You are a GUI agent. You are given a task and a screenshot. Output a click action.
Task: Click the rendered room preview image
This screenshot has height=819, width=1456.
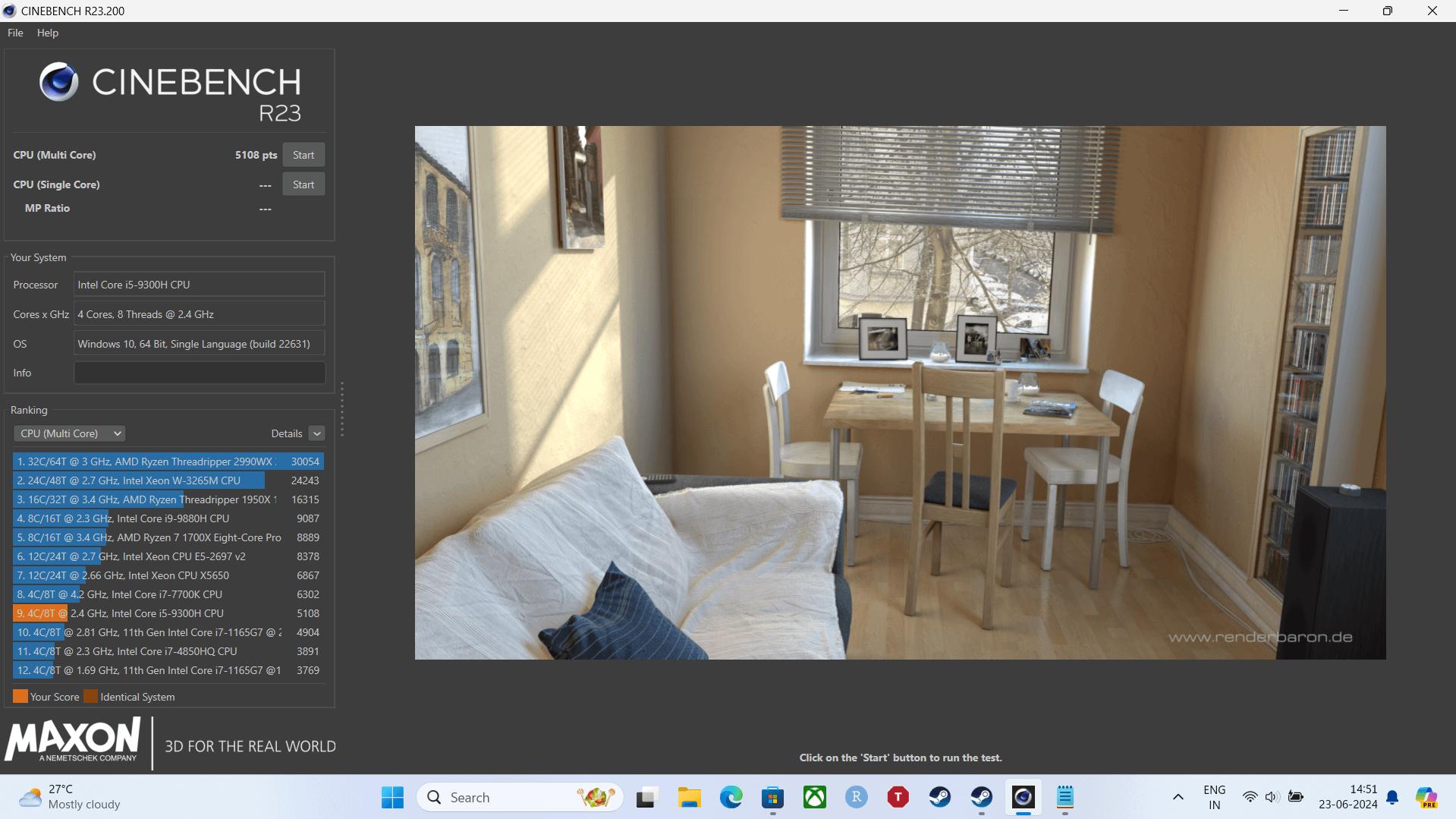pos(900,392)
